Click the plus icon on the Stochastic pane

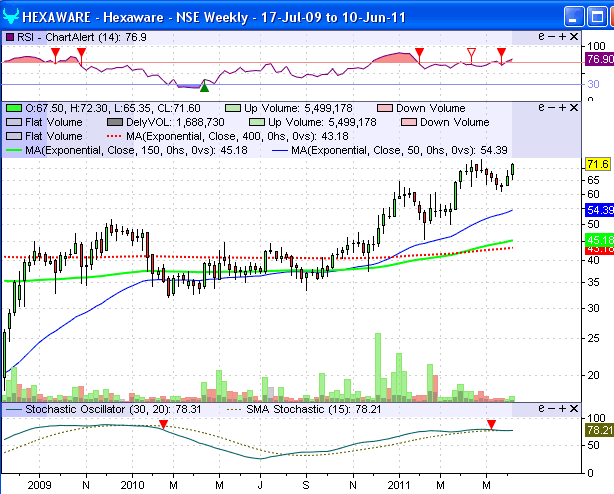point(563,409)
